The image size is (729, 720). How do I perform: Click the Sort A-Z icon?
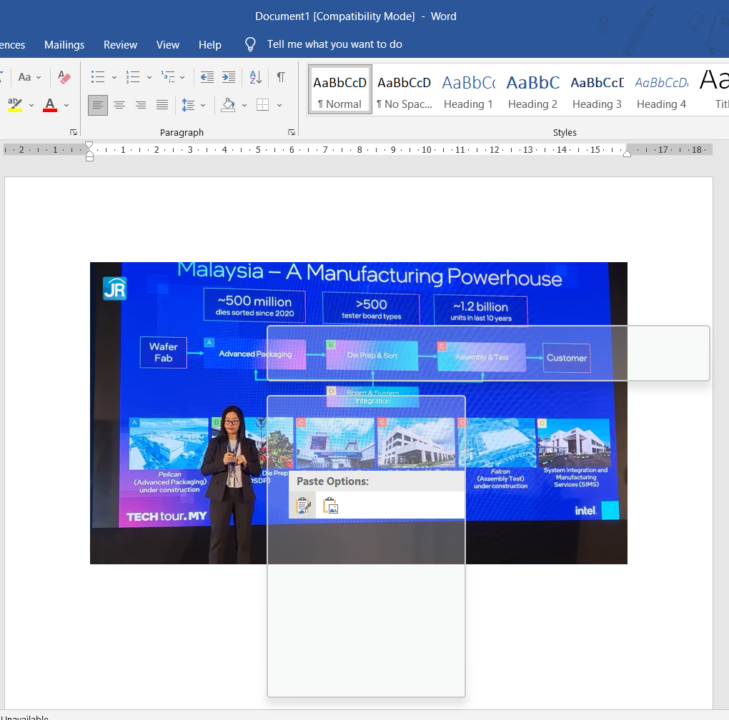[255, 77]
